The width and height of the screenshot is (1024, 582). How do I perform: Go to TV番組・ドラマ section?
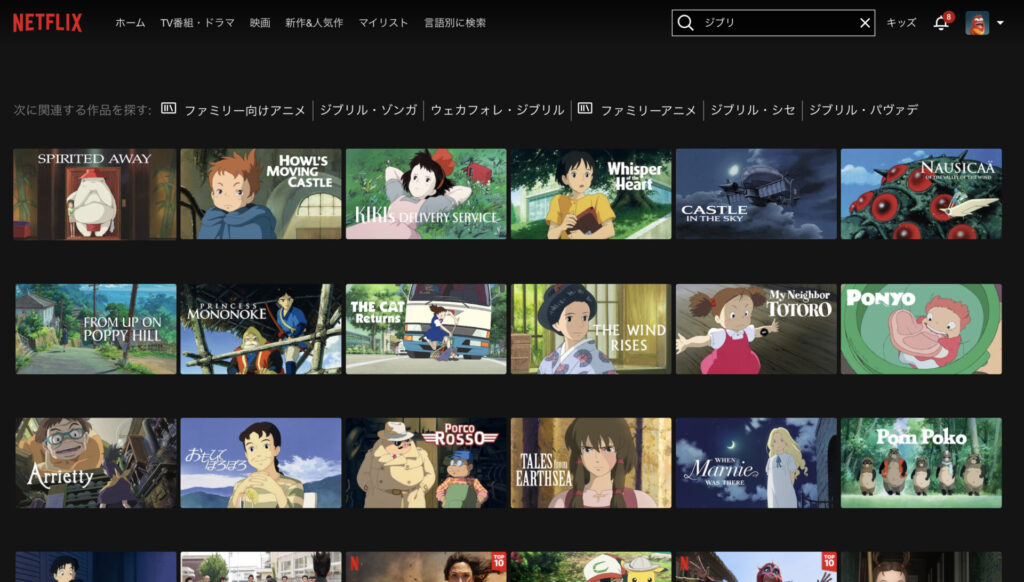(x=198, y=23)
